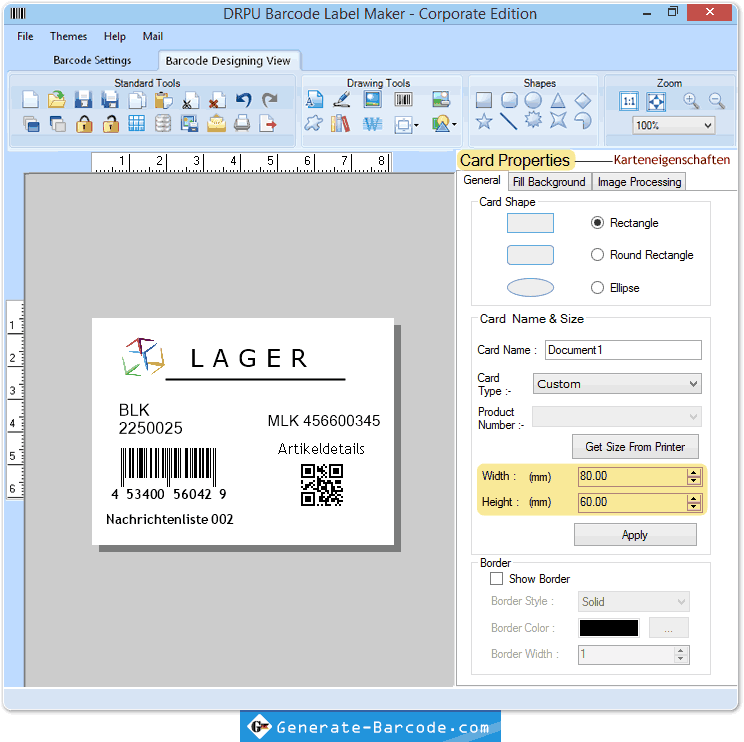Select the LAGER heading text on the card
This screenshot has width=744, height=742.
pos(249,358)
